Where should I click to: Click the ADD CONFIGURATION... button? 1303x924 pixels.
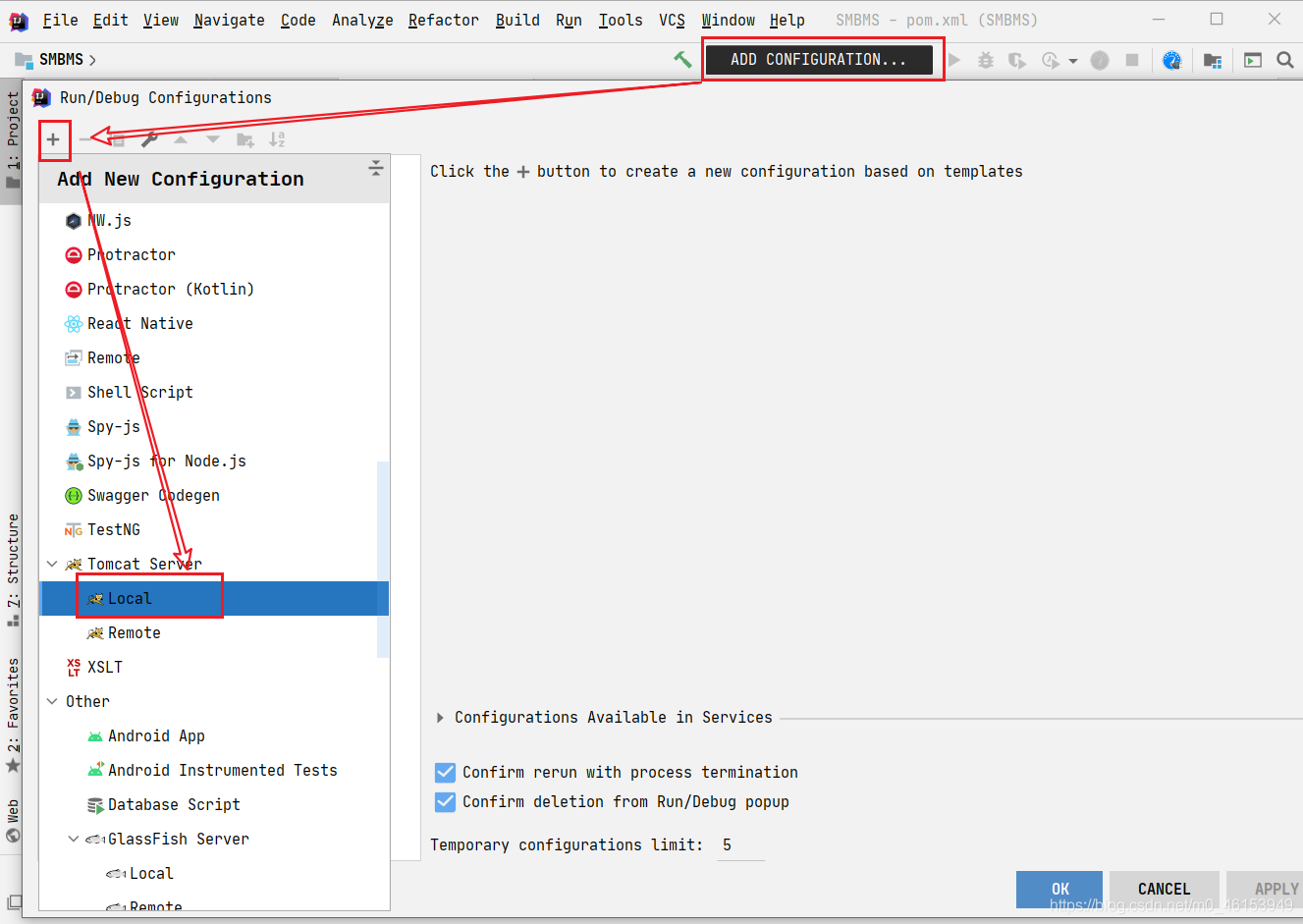819,60
